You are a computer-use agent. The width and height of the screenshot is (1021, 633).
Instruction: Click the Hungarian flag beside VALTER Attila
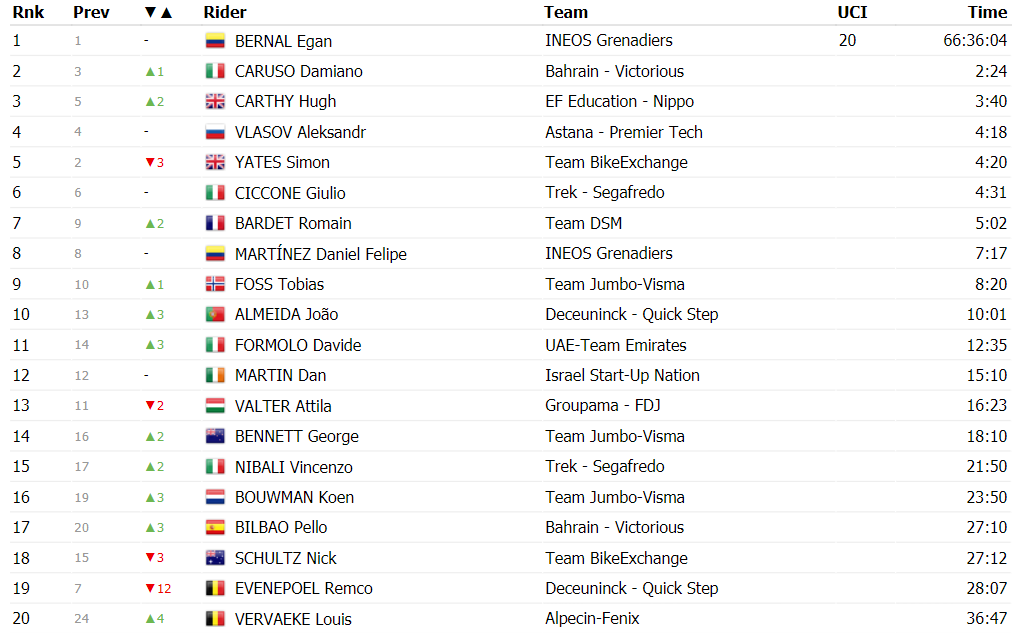(215, 406)
